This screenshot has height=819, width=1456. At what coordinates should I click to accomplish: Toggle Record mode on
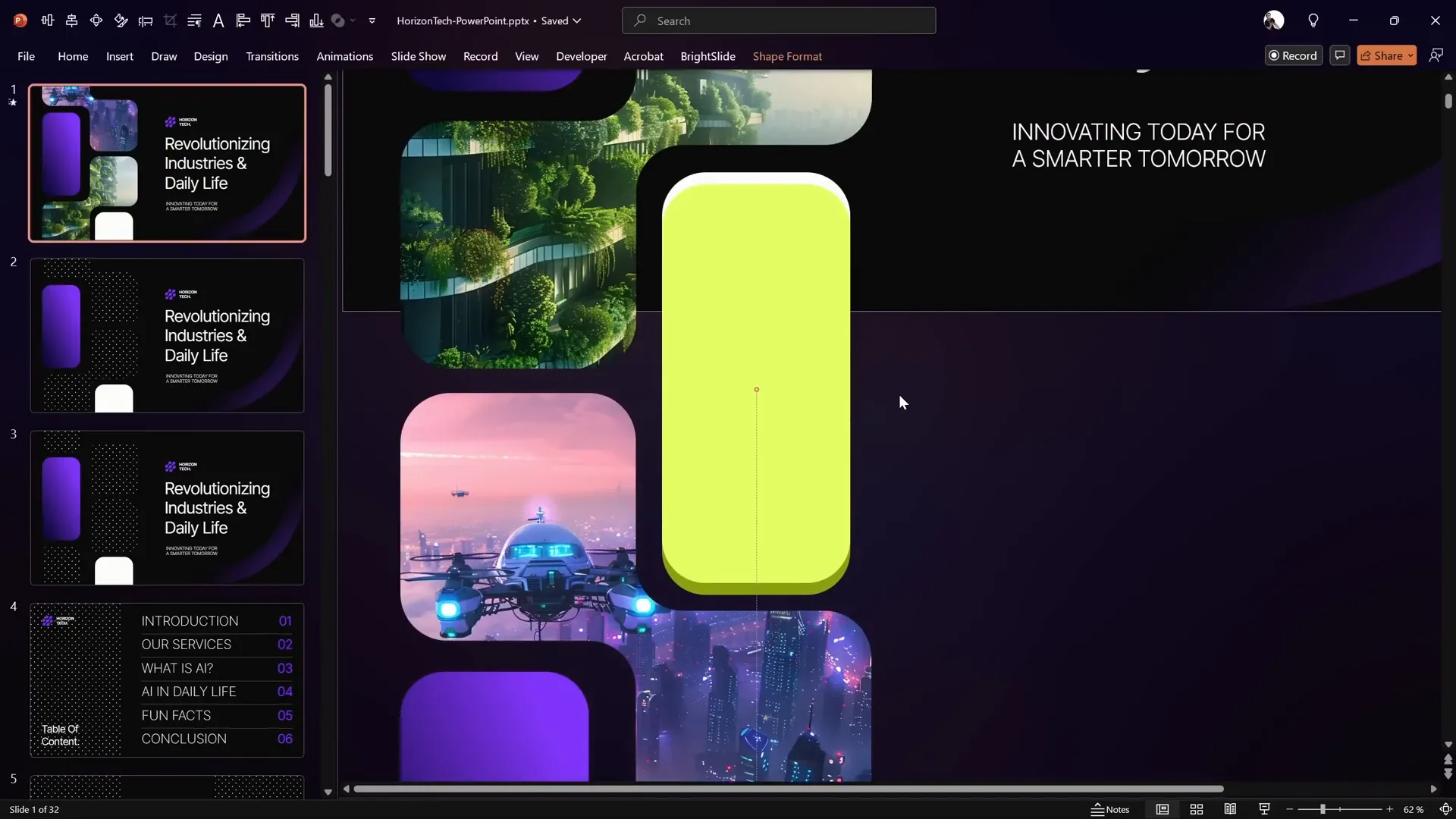1293,55
